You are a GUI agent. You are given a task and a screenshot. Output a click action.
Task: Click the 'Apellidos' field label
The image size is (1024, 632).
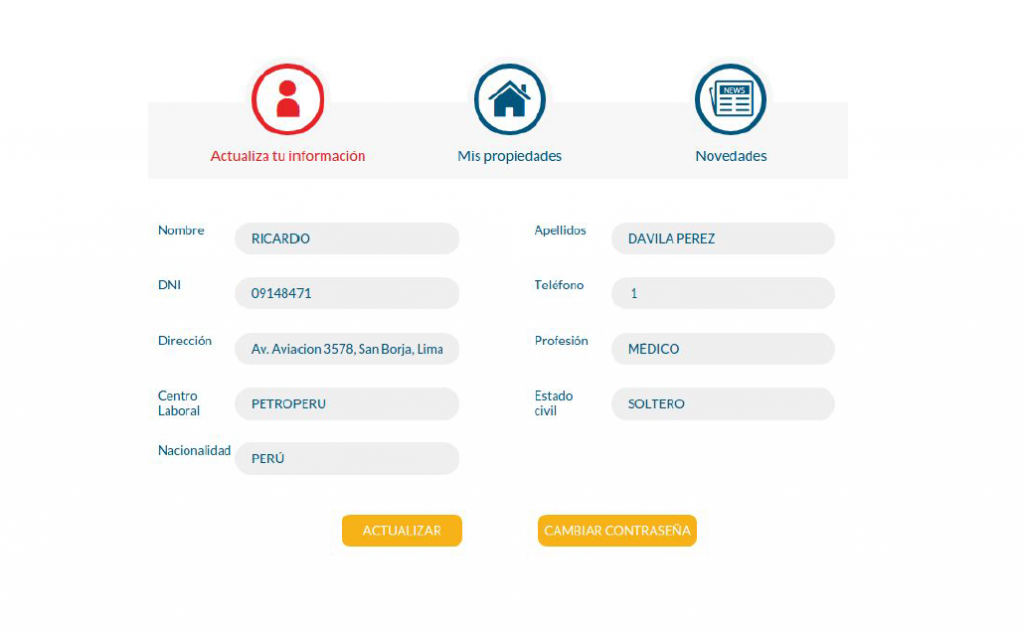pyautogui.click(x=560, y=230)
